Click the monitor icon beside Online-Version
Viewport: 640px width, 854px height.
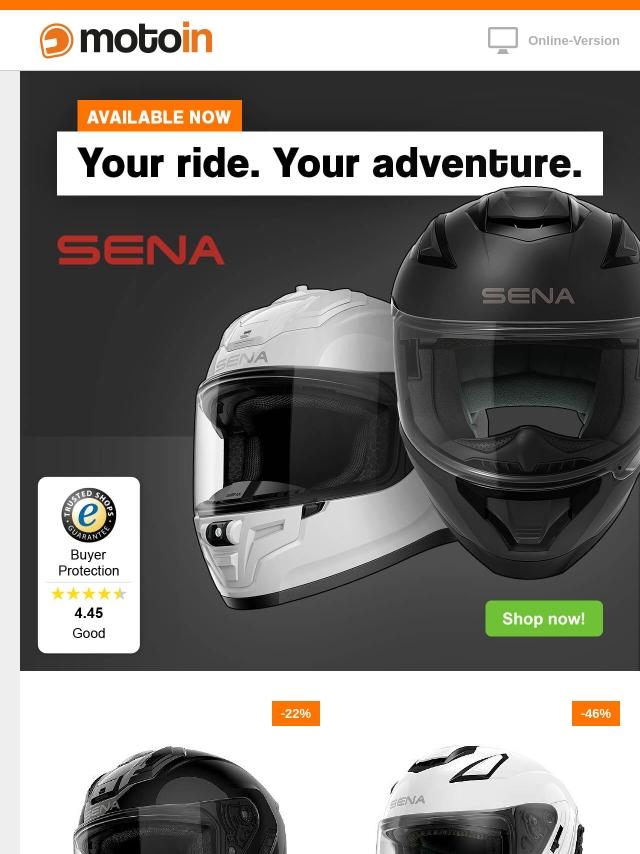[502, 40]
